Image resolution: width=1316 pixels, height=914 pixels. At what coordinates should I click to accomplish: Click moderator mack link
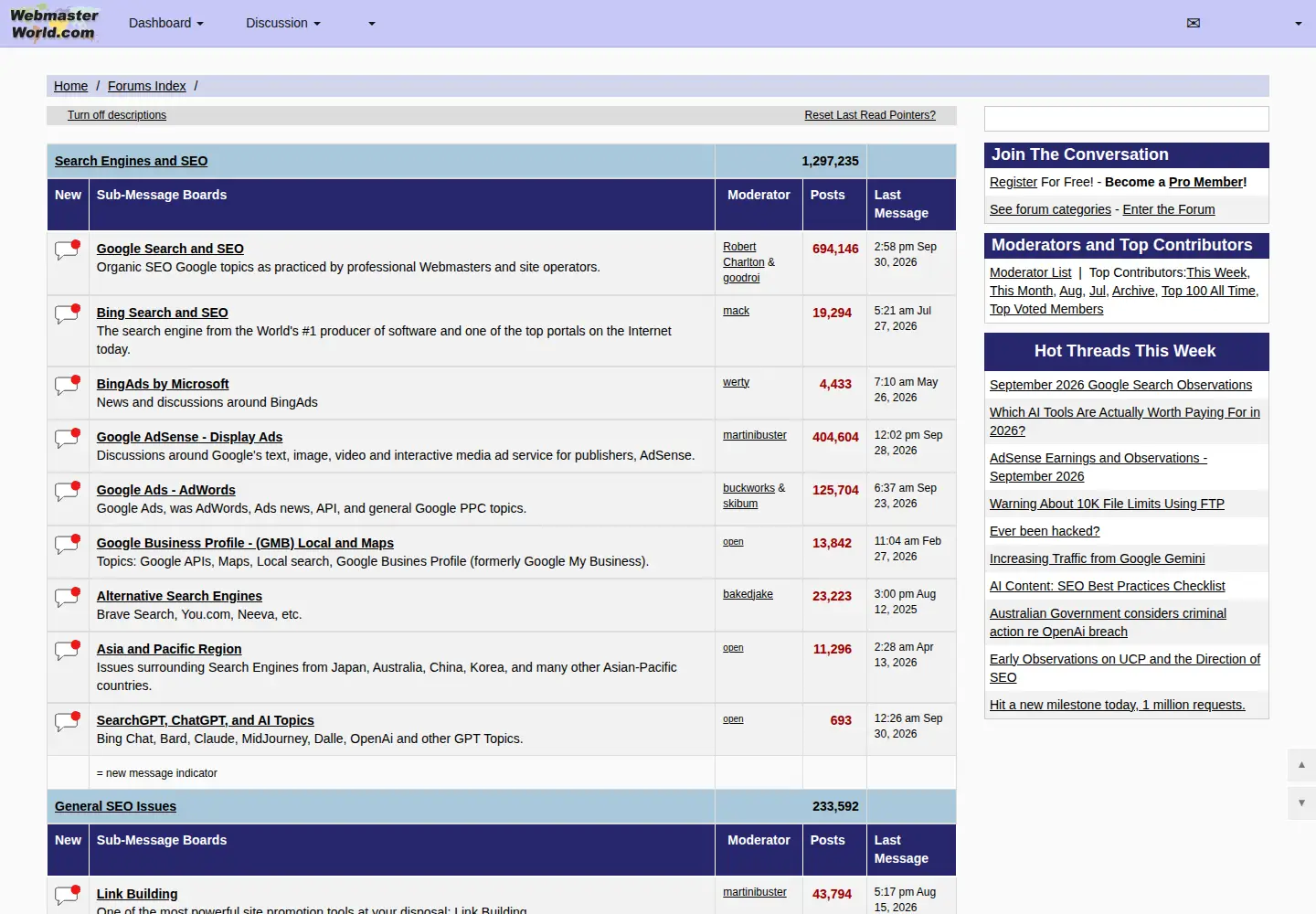[x=736, y=311]
